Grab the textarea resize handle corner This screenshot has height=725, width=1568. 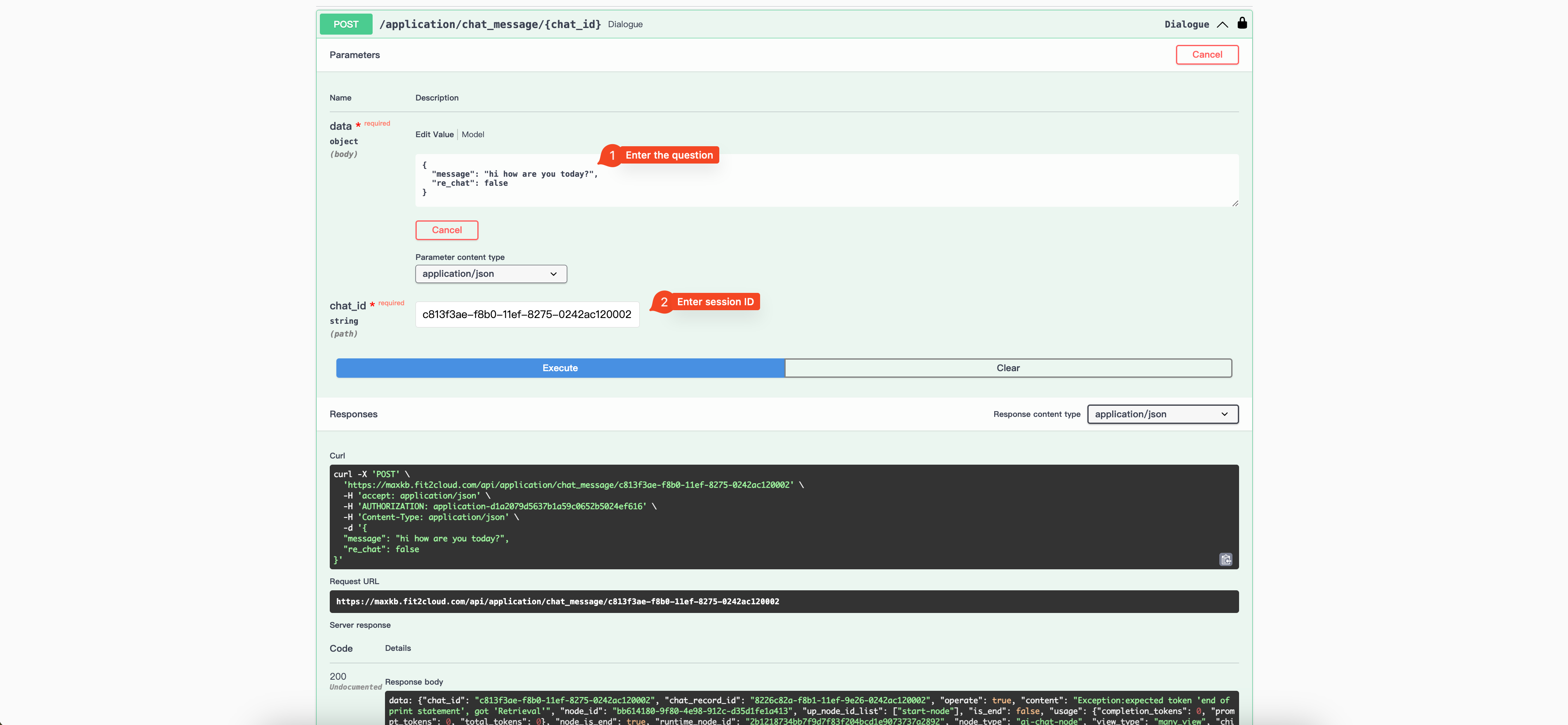pos(1235,203)
